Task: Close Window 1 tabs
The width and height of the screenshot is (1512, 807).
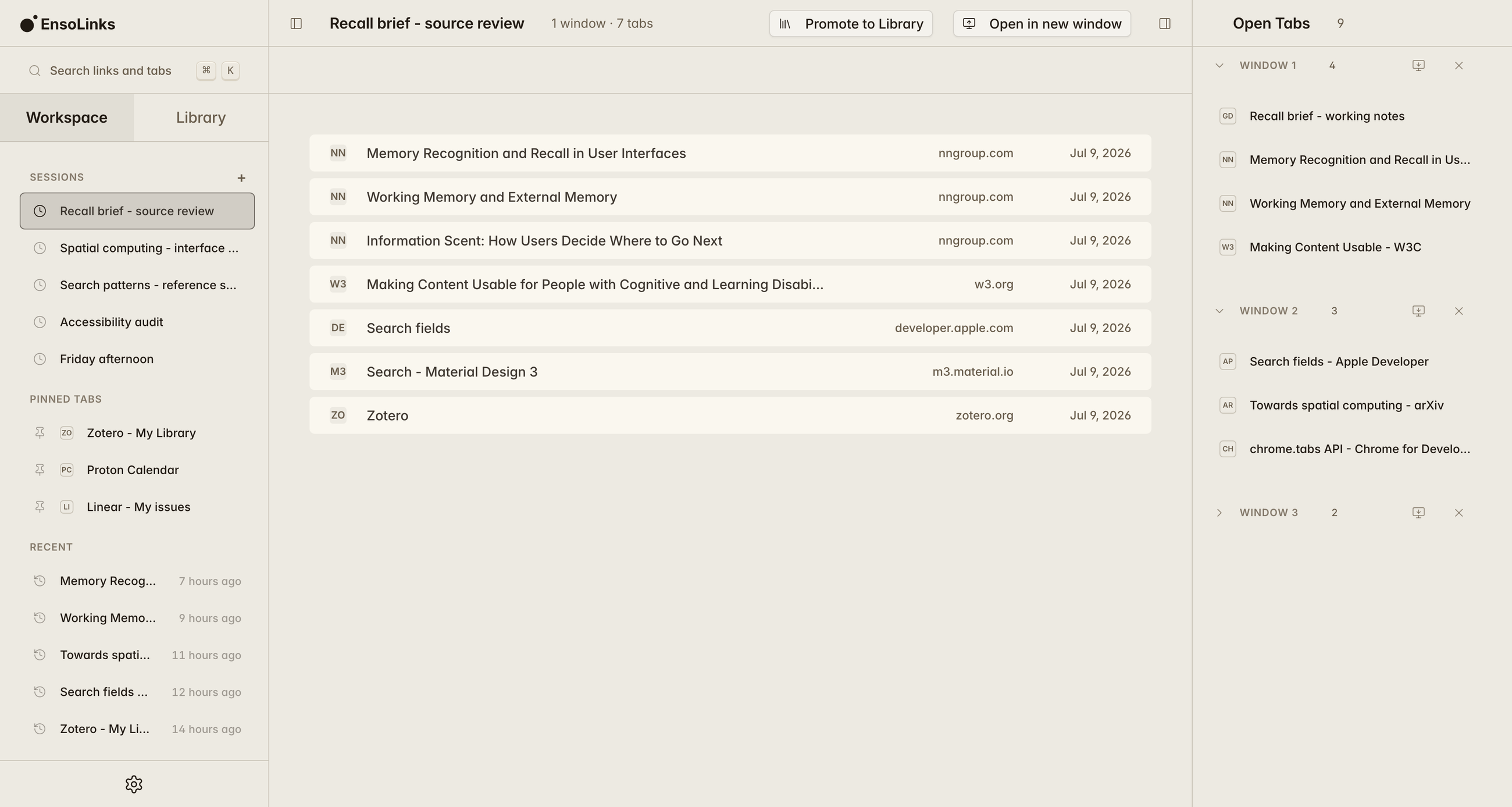Action: coord(1459,65)
